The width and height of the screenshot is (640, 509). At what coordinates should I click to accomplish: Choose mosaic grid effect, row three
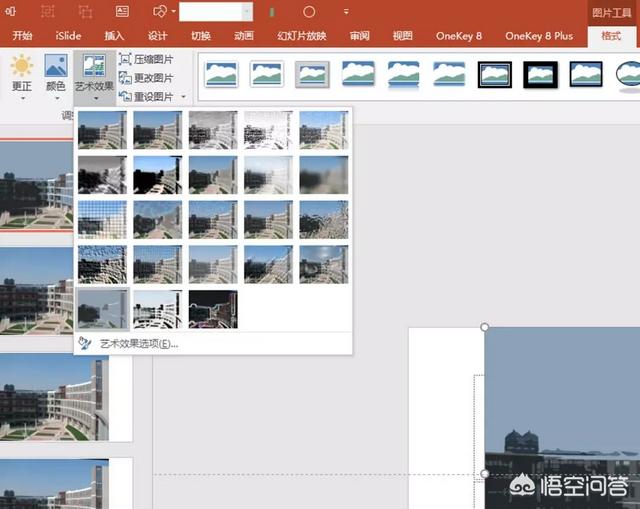[x=102, y=220]
